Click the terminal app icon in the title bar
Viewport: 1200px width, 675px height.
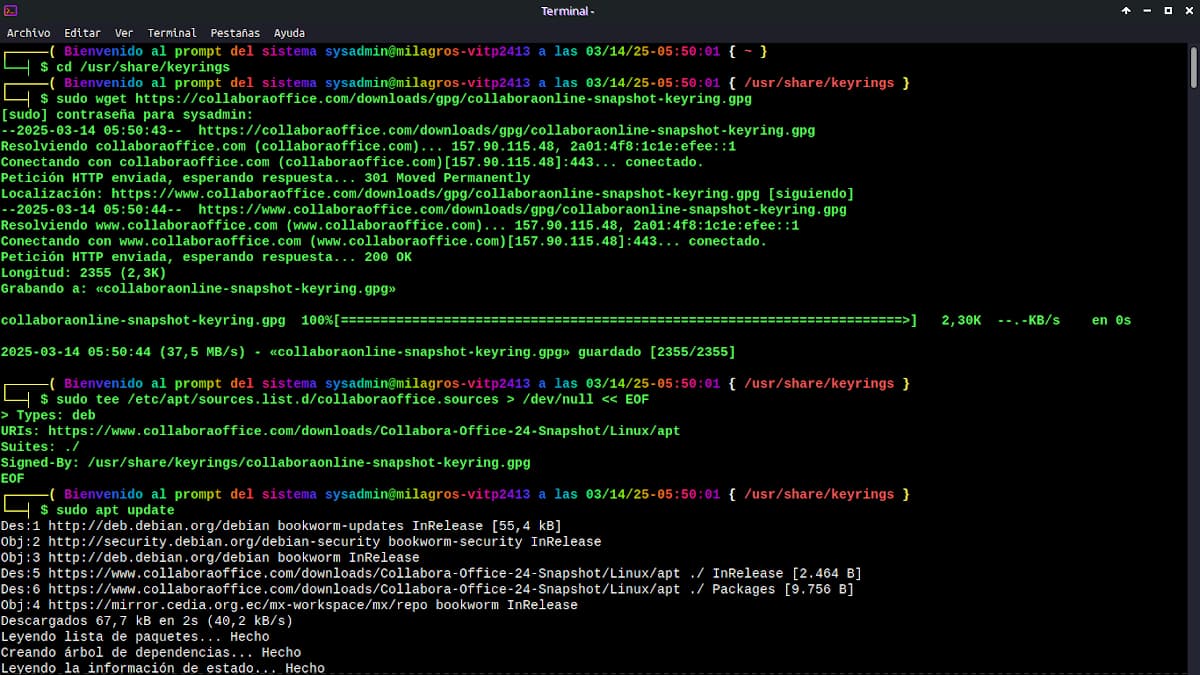12,11
